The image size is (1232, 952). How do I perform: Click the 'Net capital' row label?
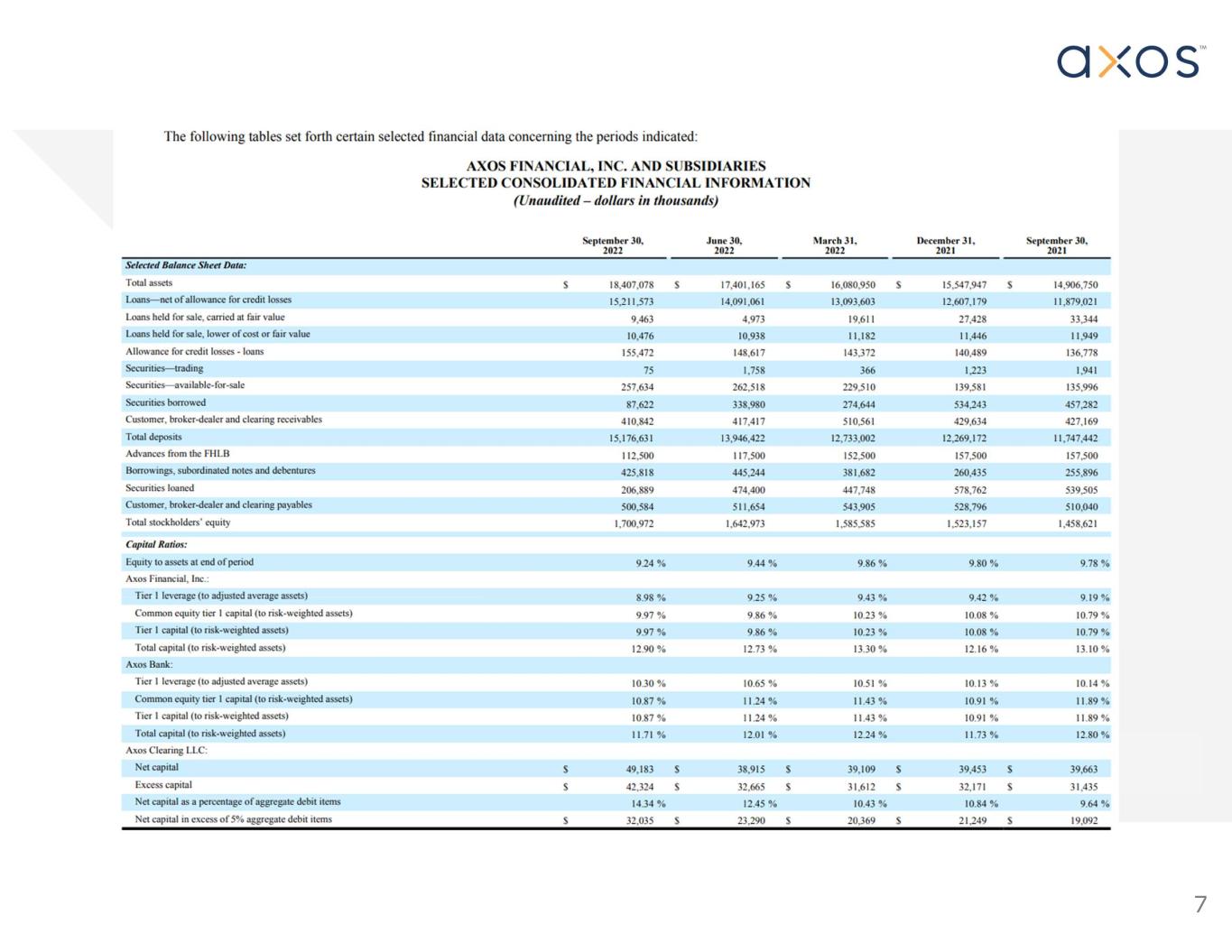pyautogui.click(x=157, y=767)
